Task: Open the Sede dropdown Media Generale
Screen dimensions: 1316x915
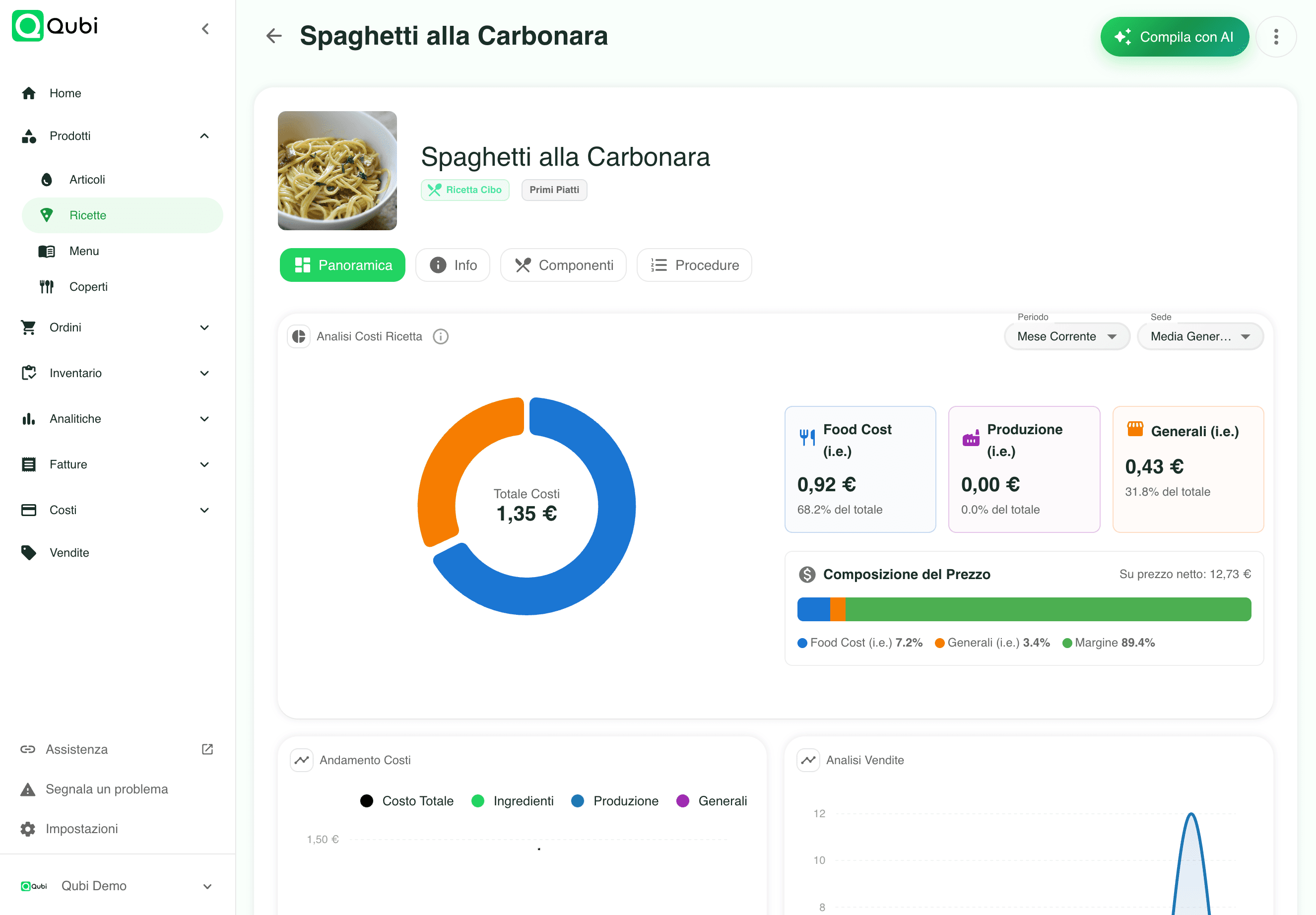Action: 1199,336
